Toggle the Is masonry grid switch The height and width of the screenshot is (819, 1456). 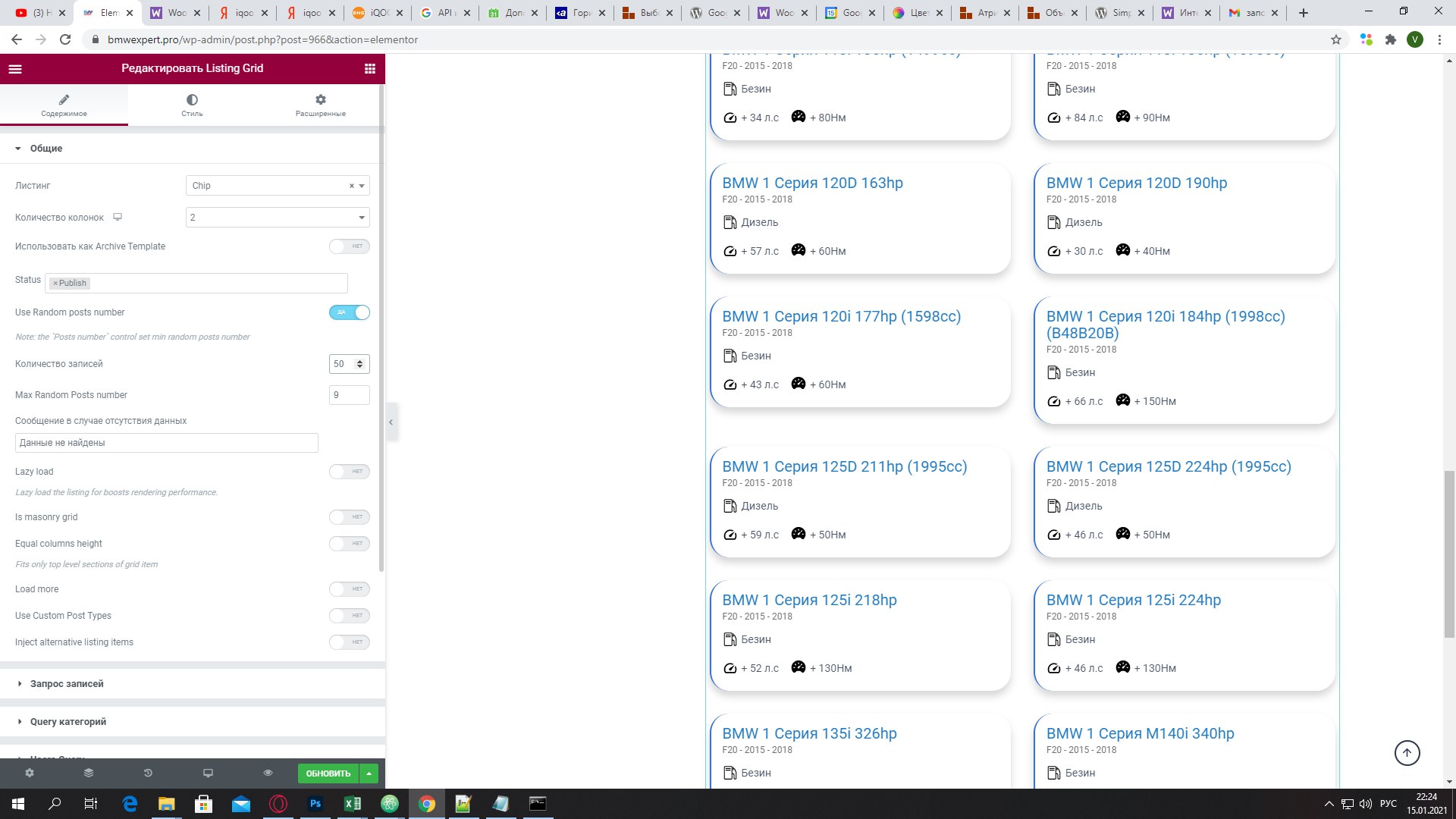tap(350, 517)
